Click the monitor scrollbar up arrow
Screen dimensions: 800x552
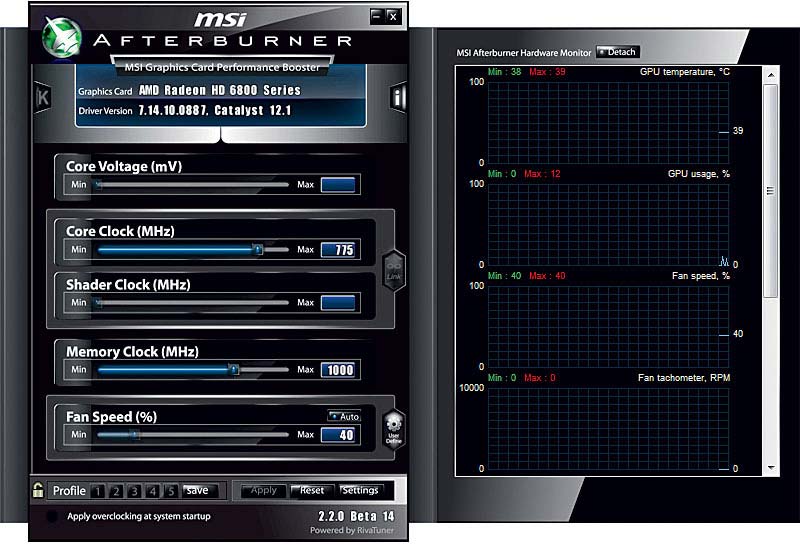(771, 75)
